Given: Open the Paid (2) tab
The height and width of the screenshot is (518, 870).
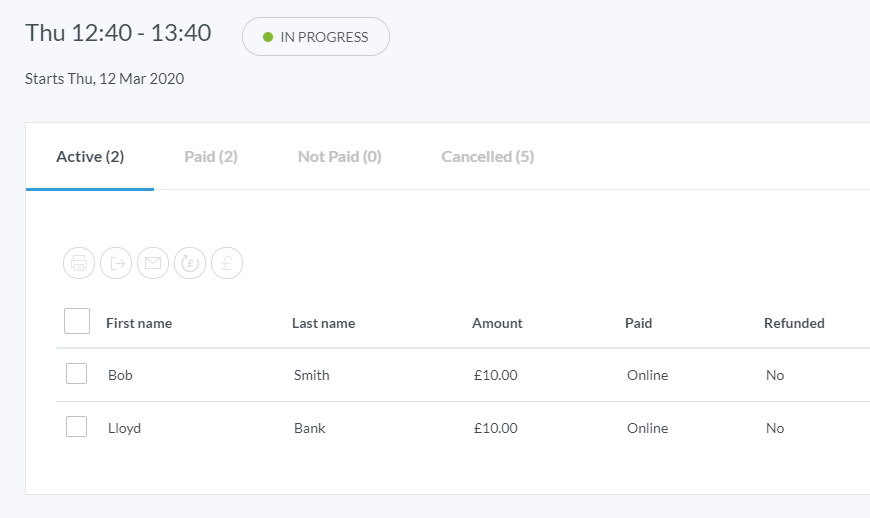Looking at the screenshot, I should 211,157.
